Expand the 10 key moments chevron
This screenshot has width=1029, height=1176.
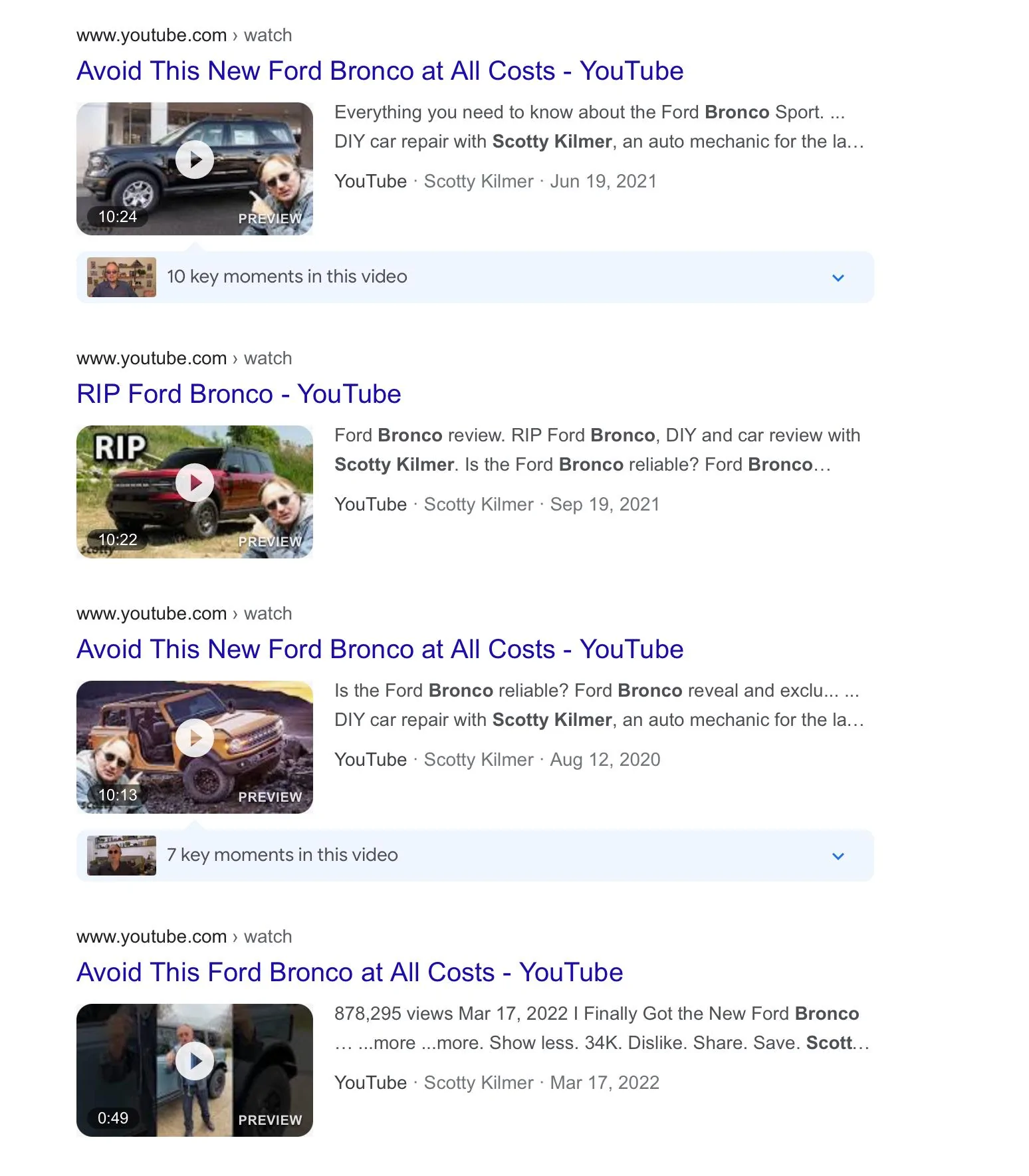click(838, 278)
